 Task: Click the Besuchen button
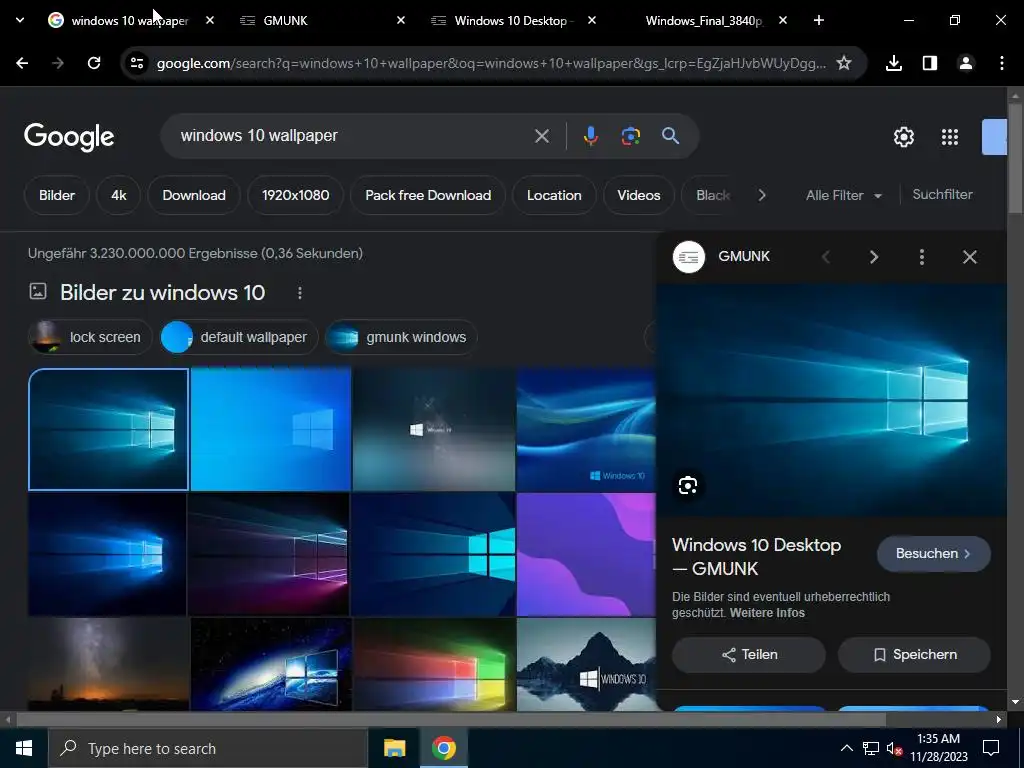click(933, 553)
